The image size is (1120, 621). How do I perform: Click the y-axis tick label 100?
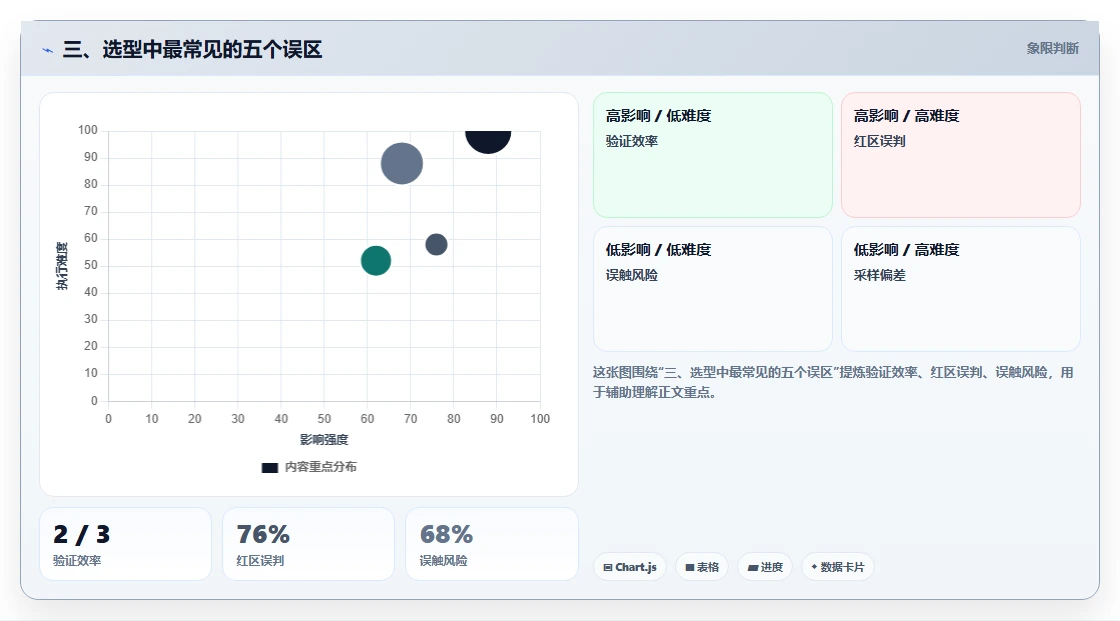click(x=88, y=130)
